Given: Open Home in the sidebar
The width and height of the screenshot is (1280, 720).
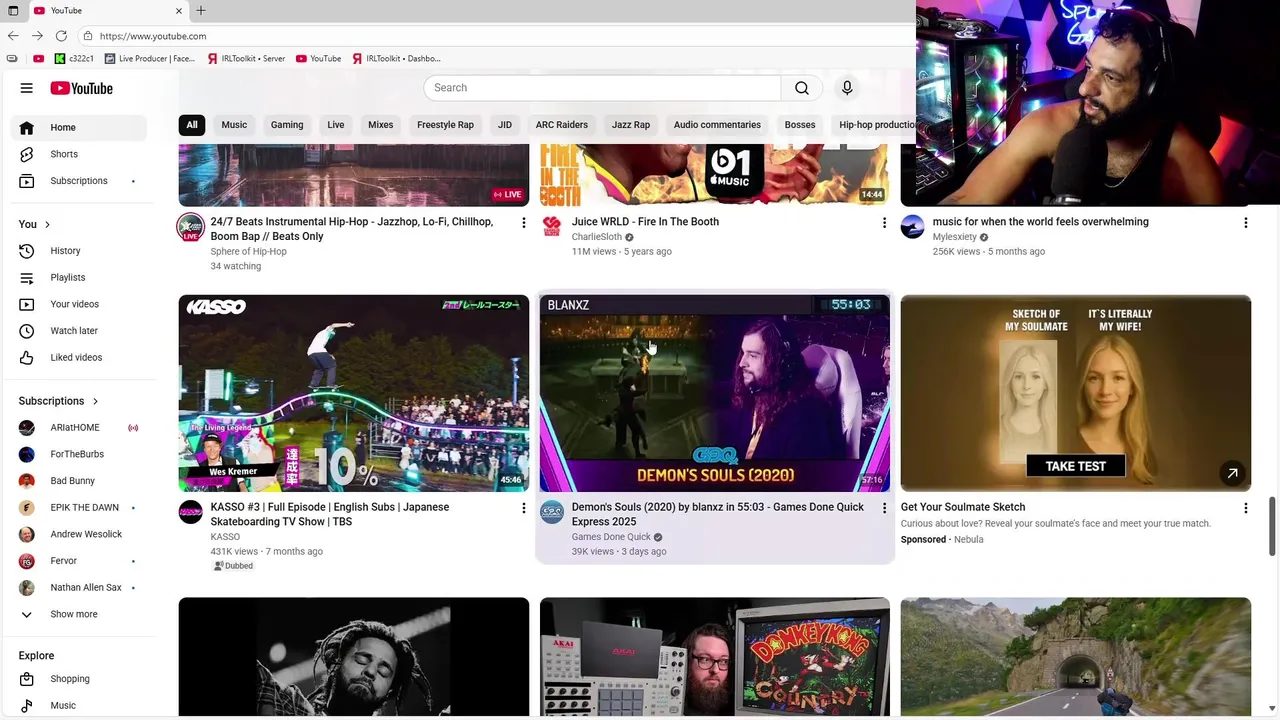Looking at the screenshot, I should tap(79, 127).
